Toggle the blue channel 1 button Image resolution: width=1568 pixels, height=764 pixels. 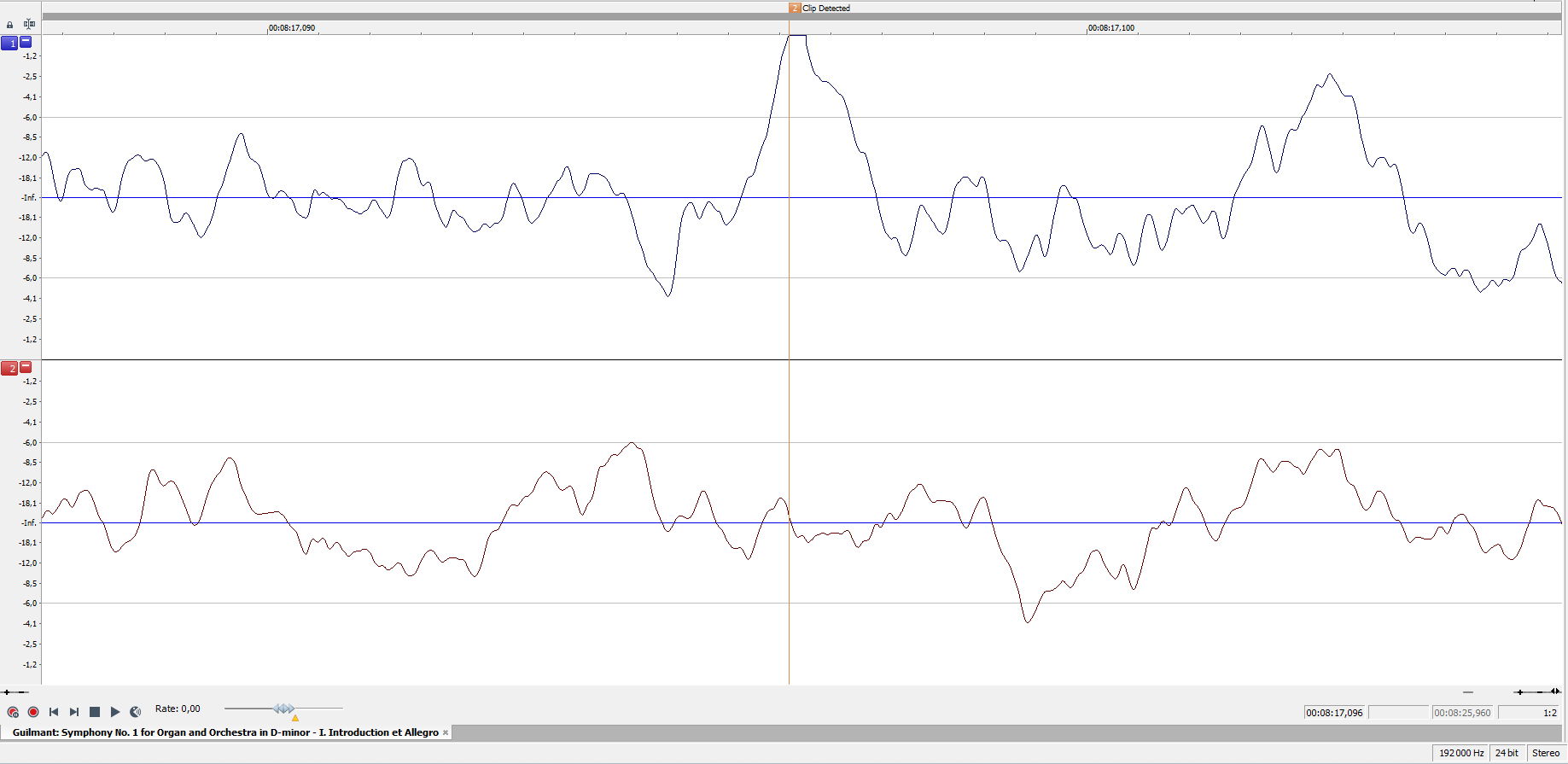(x=9, y=43)
